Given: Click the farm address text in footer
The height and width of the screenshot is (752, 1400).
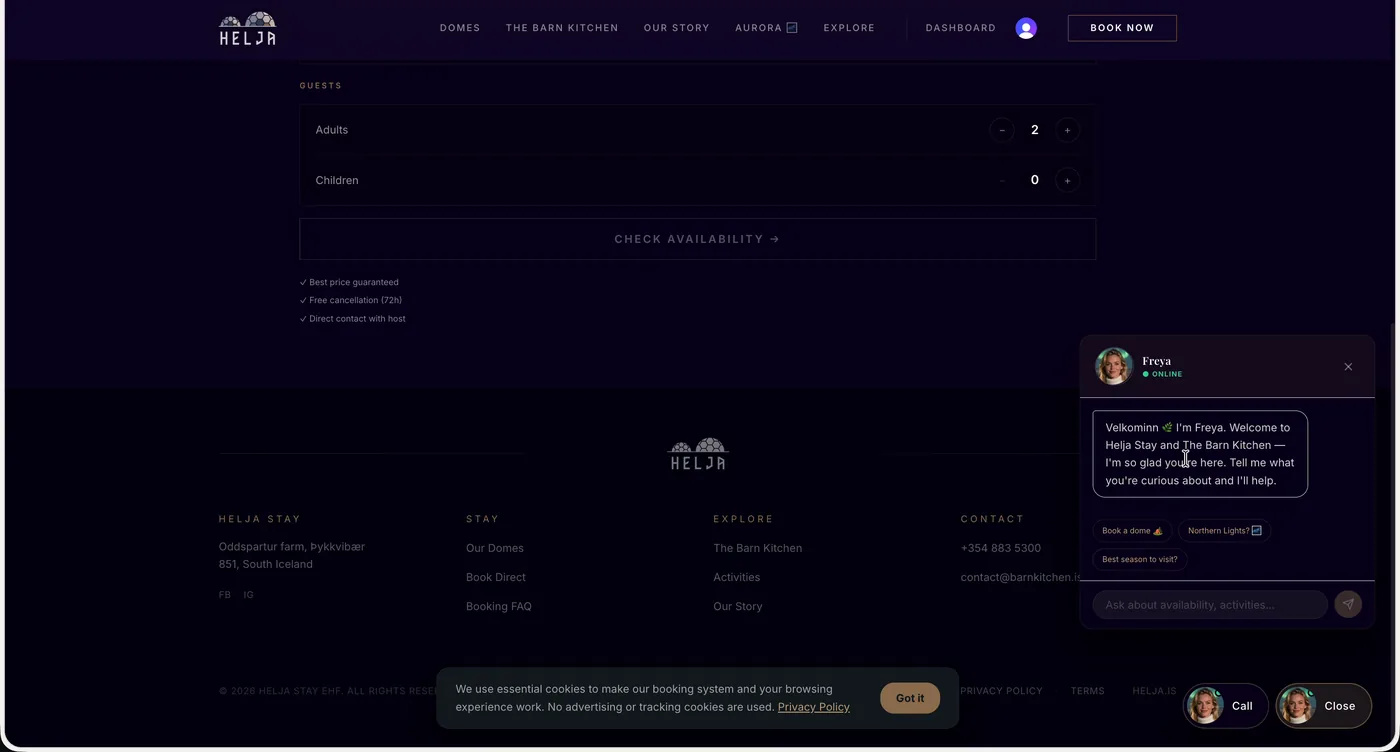Looking at the screenshot, I should pos(292,556).
